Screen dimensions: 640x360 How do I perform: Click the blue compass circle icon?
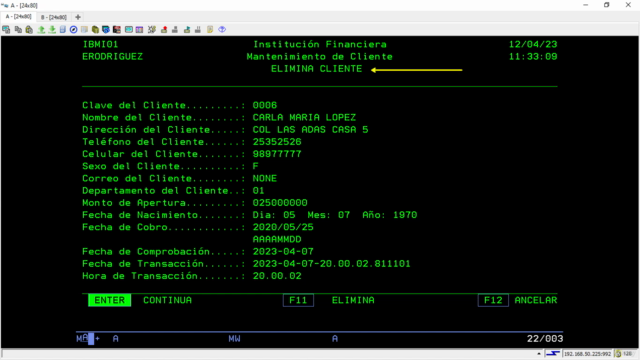(73, 29)
